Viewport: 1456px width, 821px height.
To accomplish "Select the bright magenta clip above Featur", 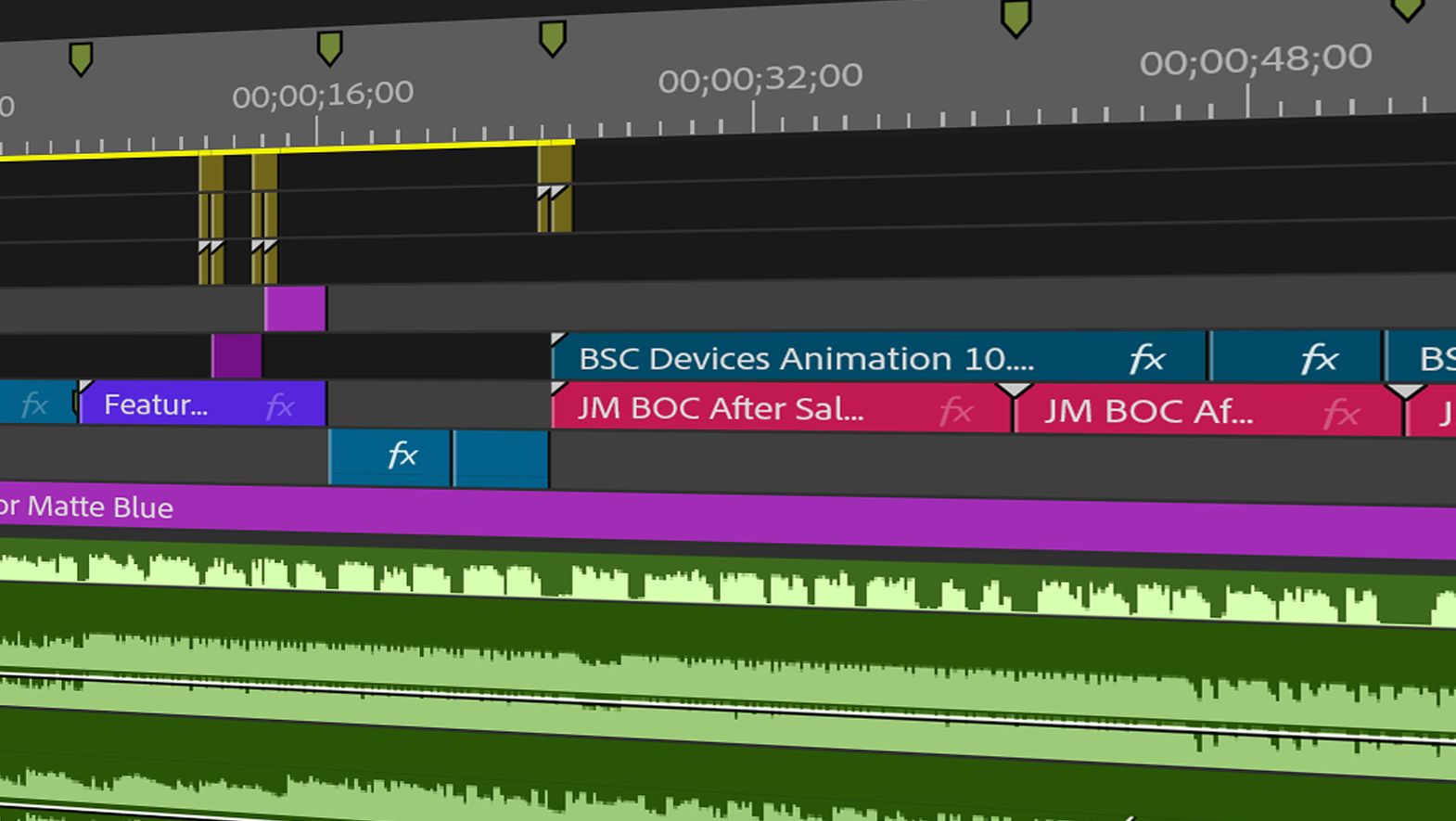I will [295, 309].
